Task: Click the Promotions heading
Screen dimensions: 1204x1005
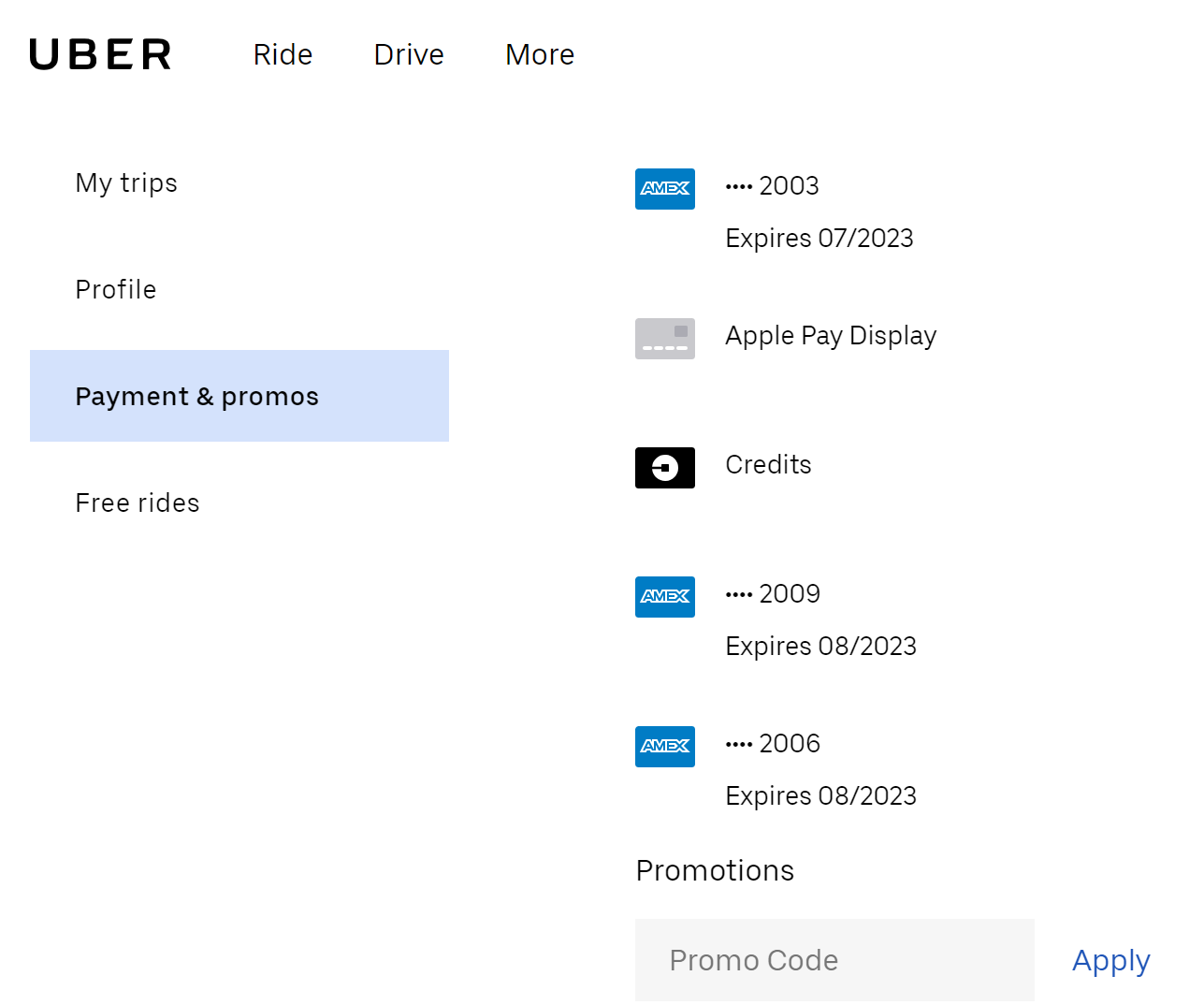Action: click(x=715, y=870)
